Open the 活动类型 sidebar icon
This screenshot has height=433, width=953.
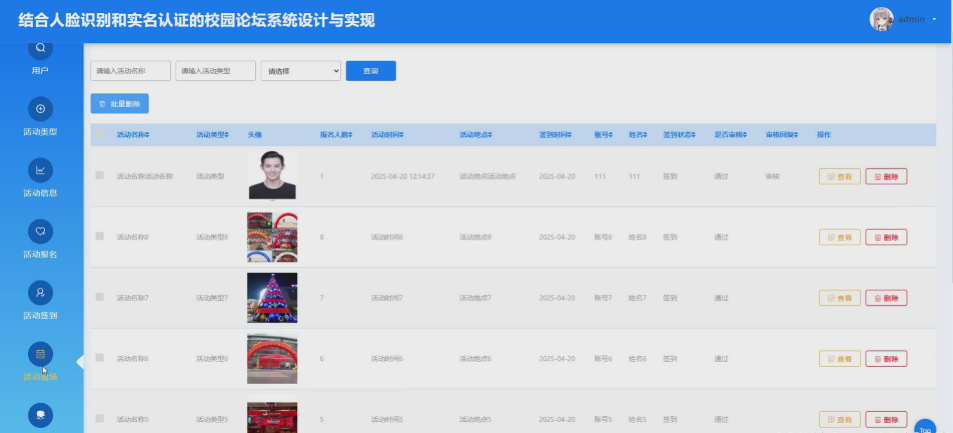(x=40, y=109)
